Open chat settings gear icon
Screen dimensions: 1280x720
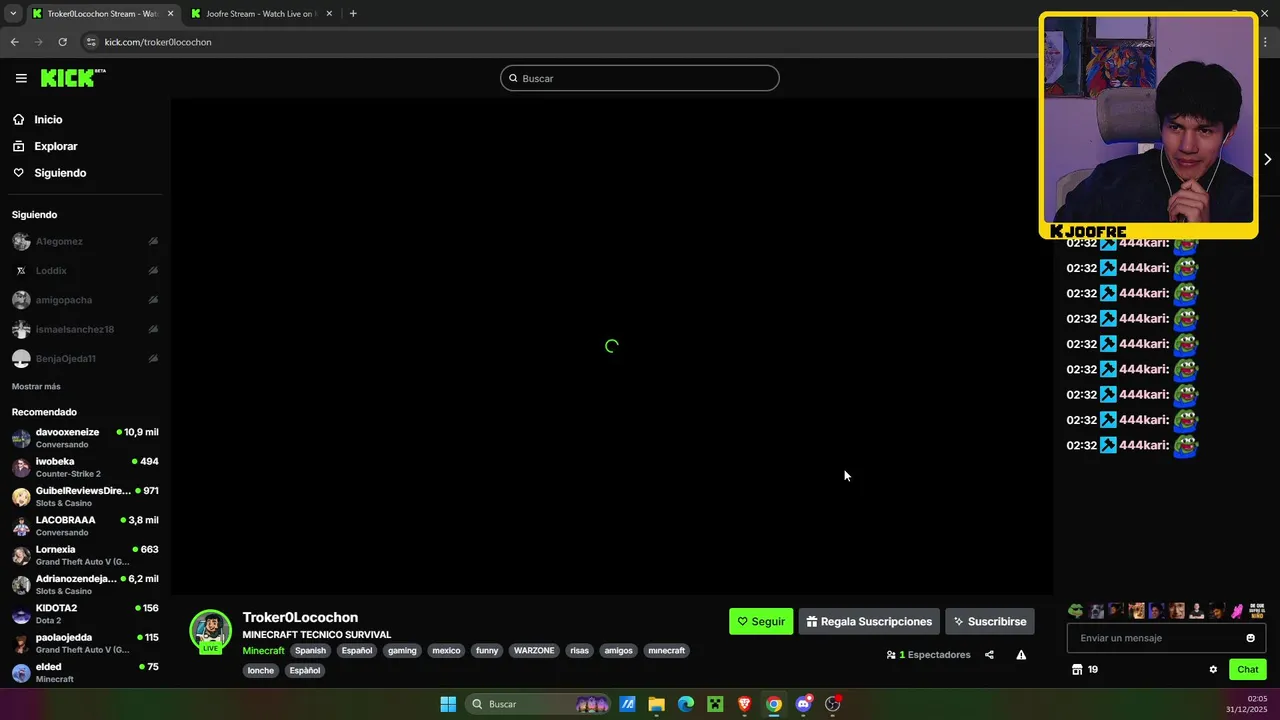point(1213,670)
